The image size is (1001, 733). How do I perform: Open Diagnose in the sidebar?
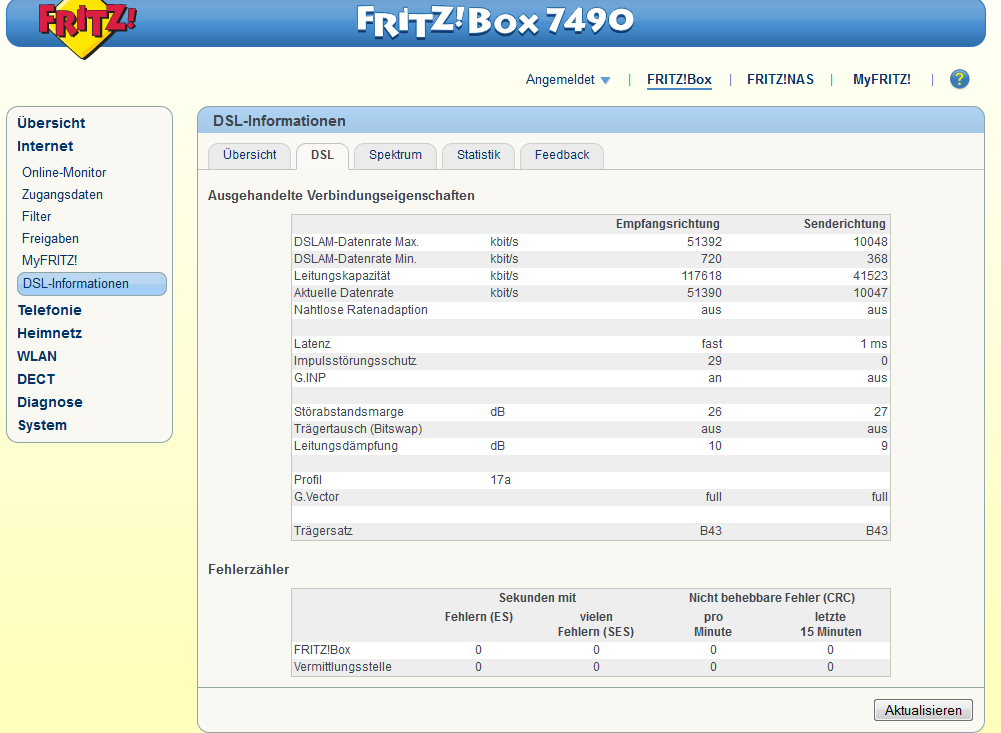[50, 402]
